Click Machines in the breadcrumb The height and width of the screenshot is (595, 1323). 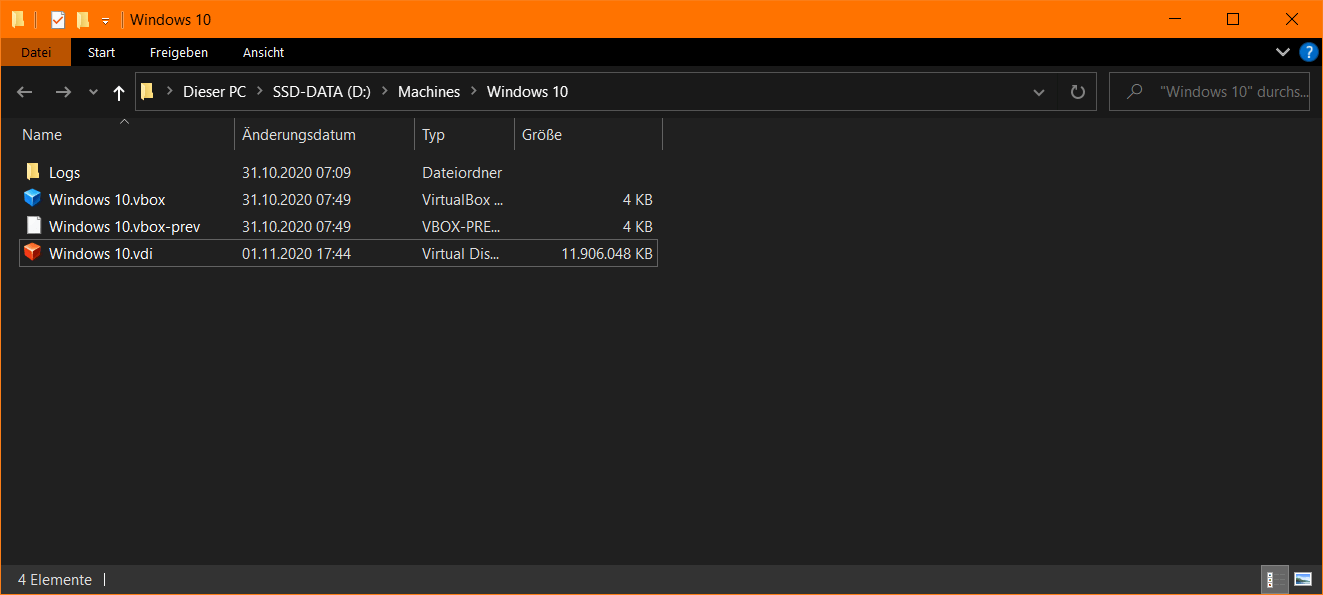[x=429, y=92]
